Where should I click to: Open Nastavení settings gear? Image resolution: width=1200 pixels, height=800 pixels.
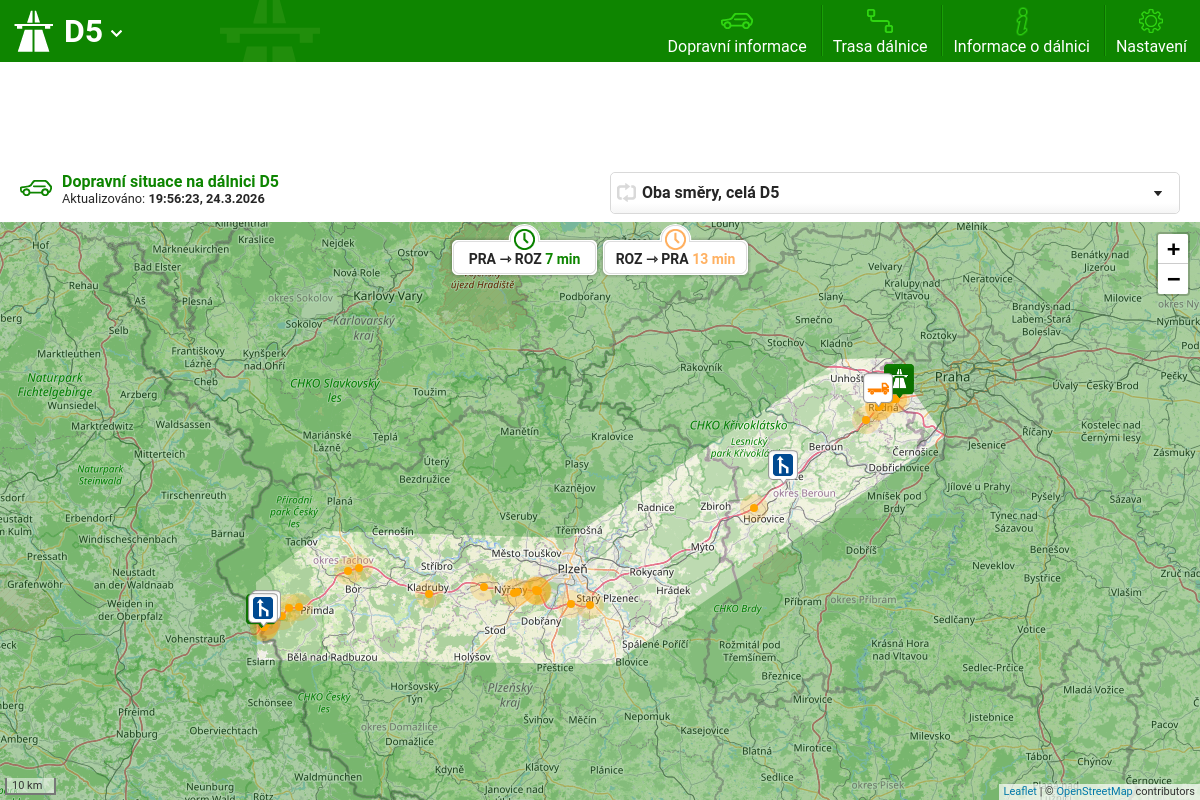(x=1151, y=32)
